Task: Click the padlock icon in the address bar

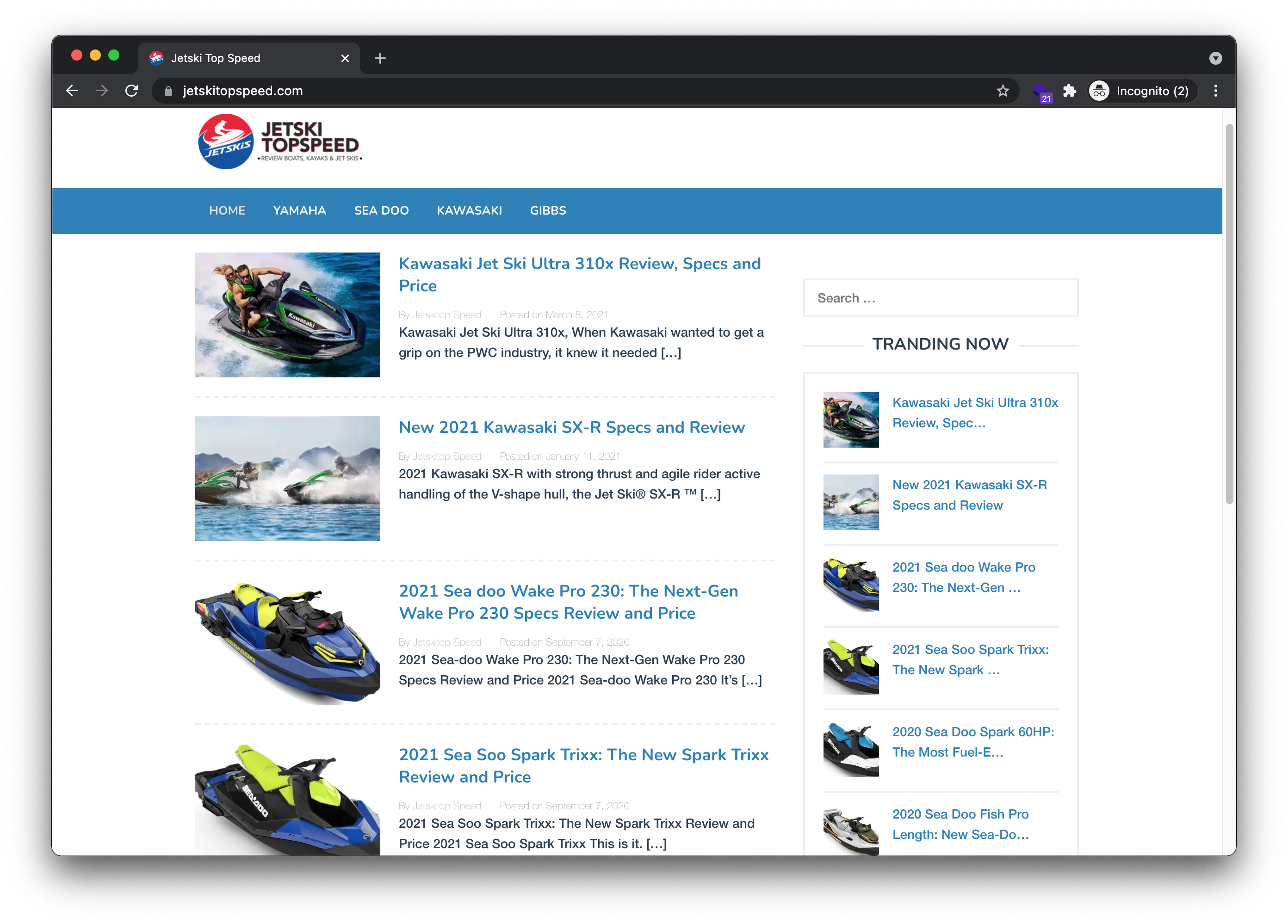Action: (168, 91)
